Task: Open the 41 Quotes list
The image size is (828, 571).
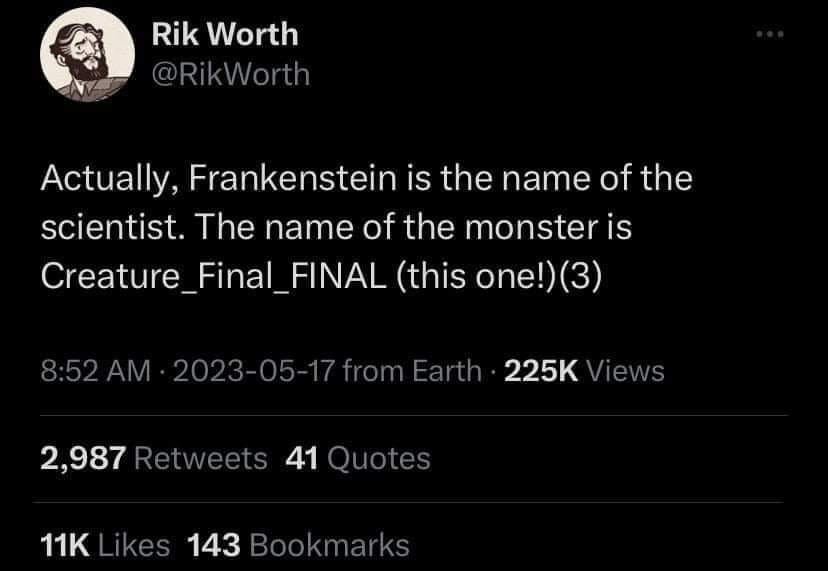Action: 358,459
